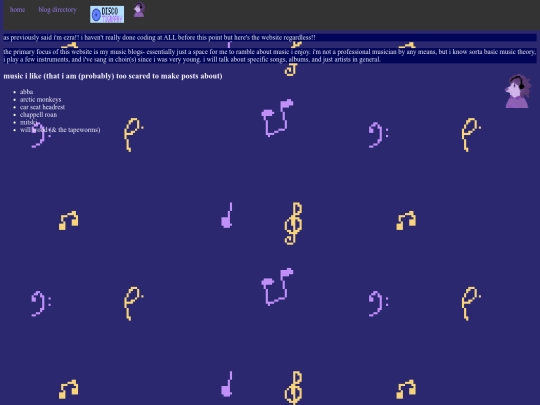Click the small avatar icon in the navbar
Image resolution: width=540 pixels, height=405 pixels.
tap(139, 10)
